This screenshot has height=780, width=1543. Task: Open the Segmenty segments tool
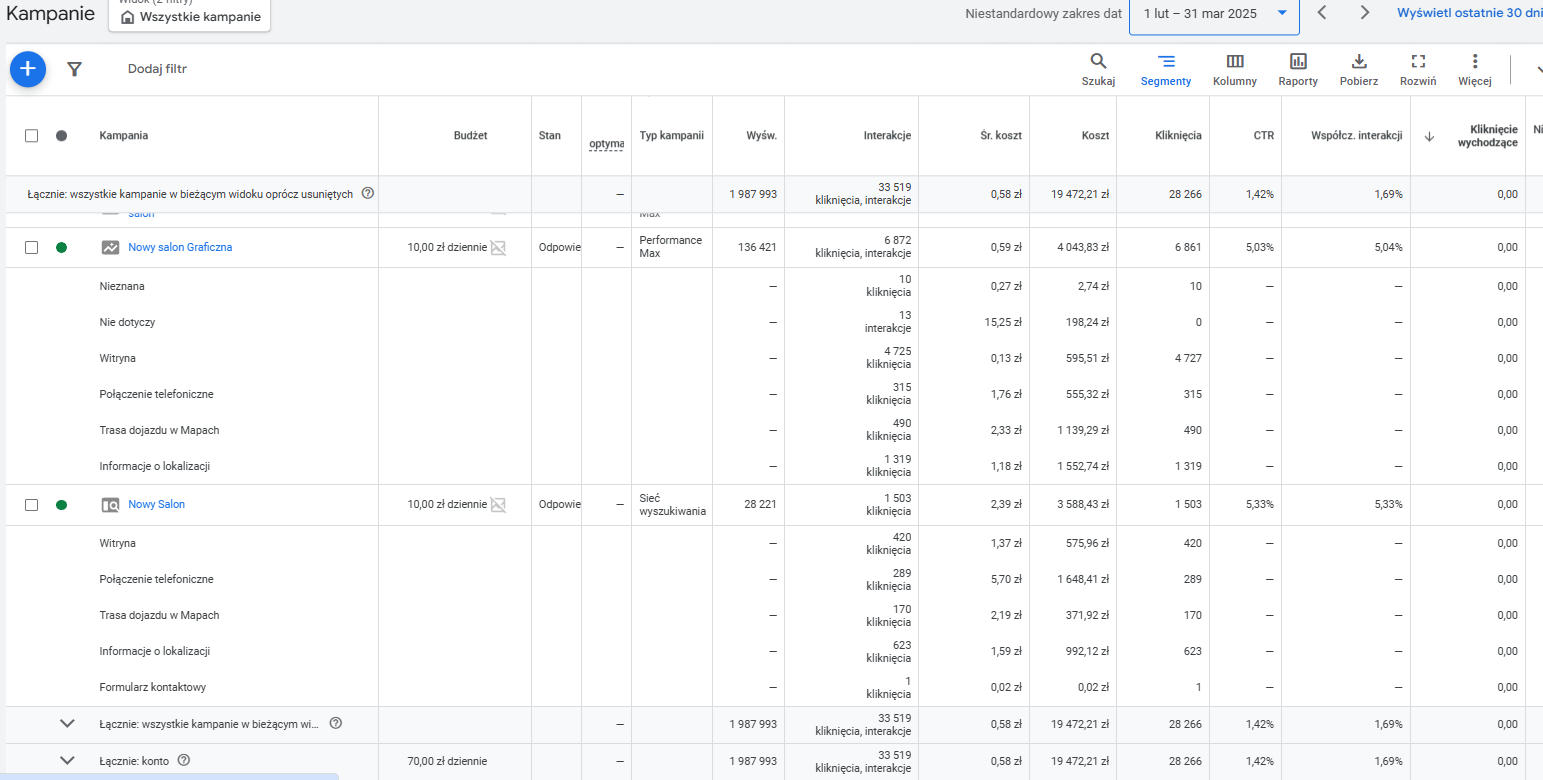click(x=1166, y=70)
